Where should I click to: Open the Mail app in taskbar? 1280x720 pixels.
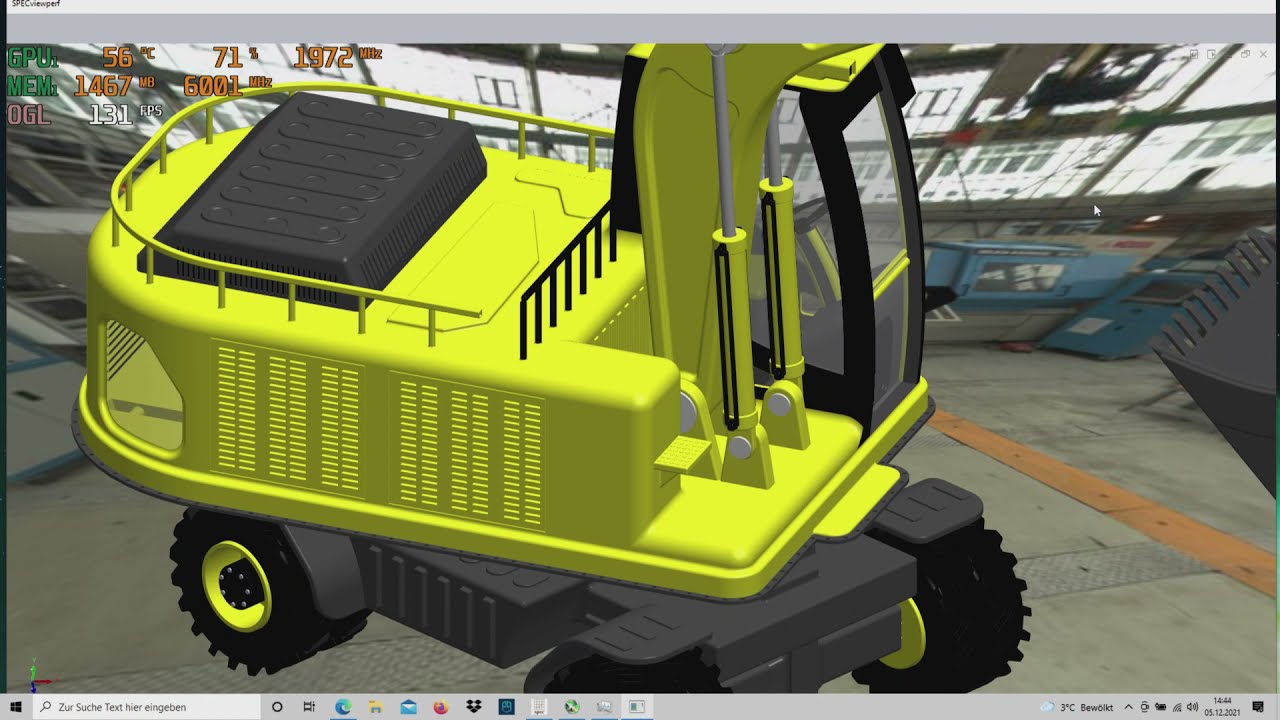408,707
